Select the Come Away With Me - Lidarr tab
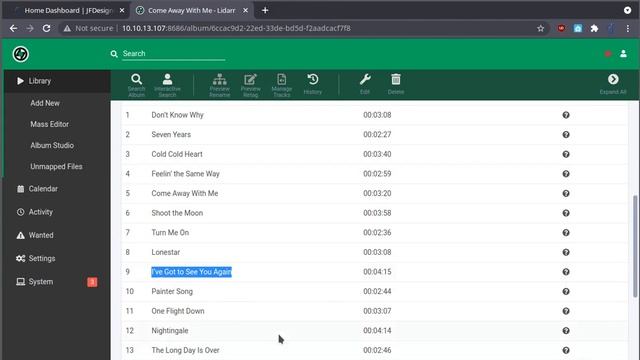Image resolution: width=640 pixels, height=360 pixels. coord(191,10)
